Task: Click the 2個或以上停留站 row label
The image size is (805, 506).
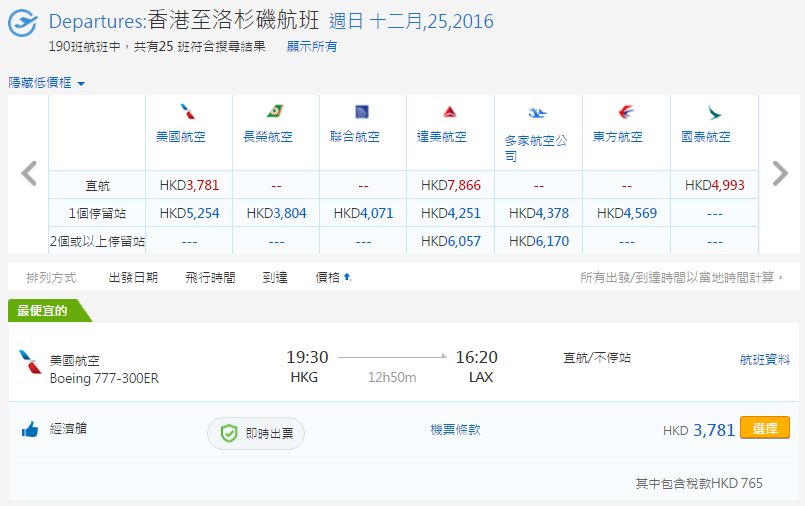Action: pyautogui.click(x=98, y=241)
